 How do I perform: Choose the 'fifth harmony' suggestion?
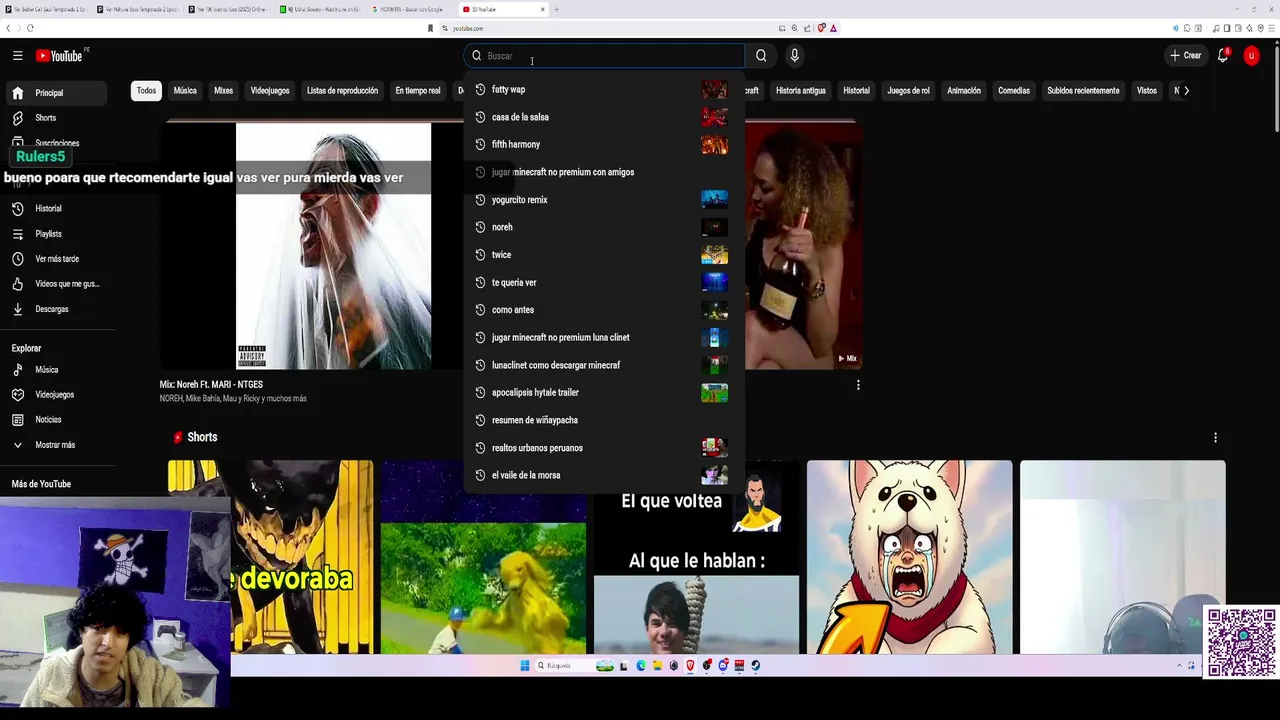[x=603, y=144]
